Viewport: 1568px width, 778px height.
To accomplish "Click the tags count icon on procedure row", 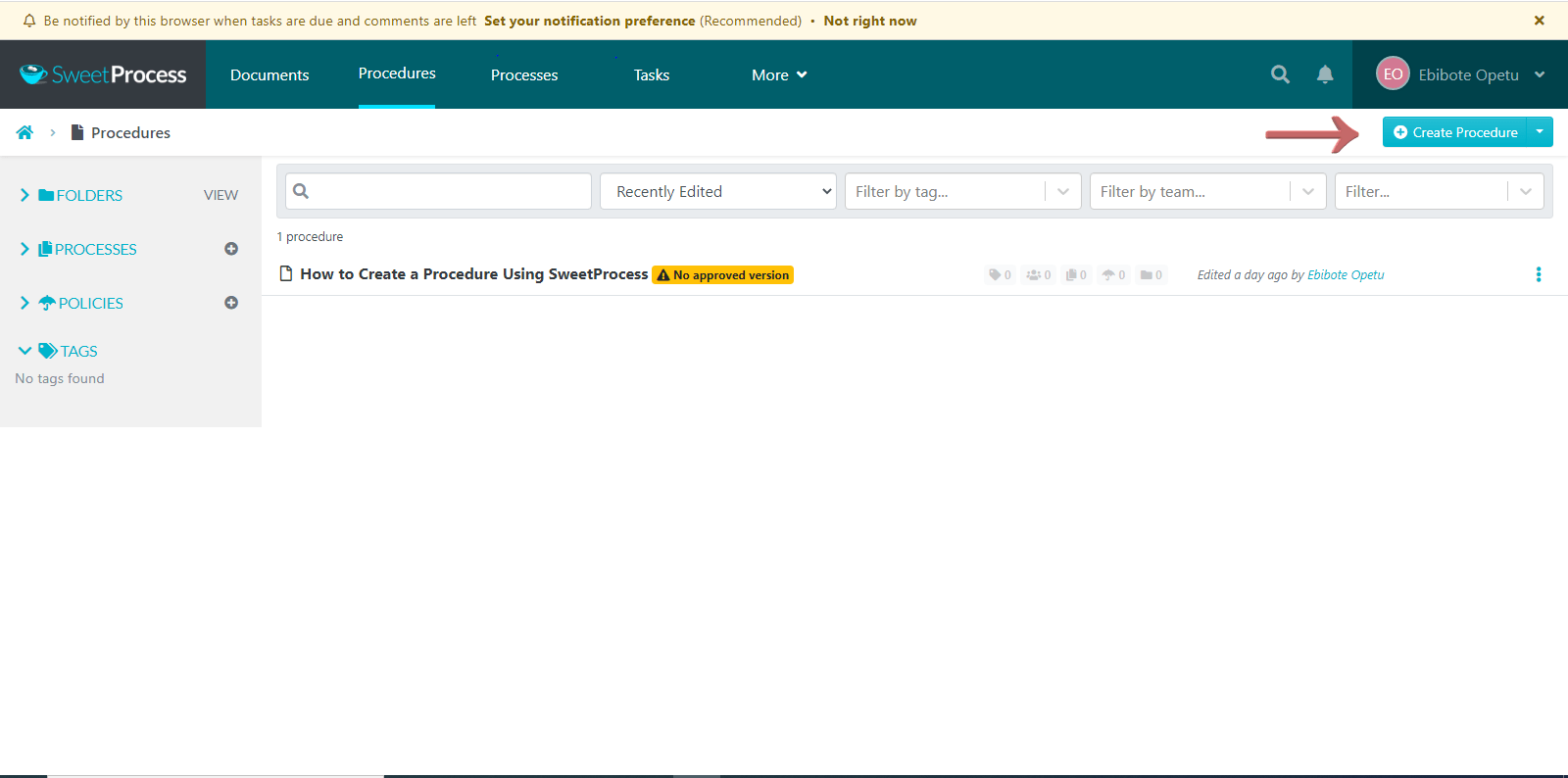I will click(1000, 275).
